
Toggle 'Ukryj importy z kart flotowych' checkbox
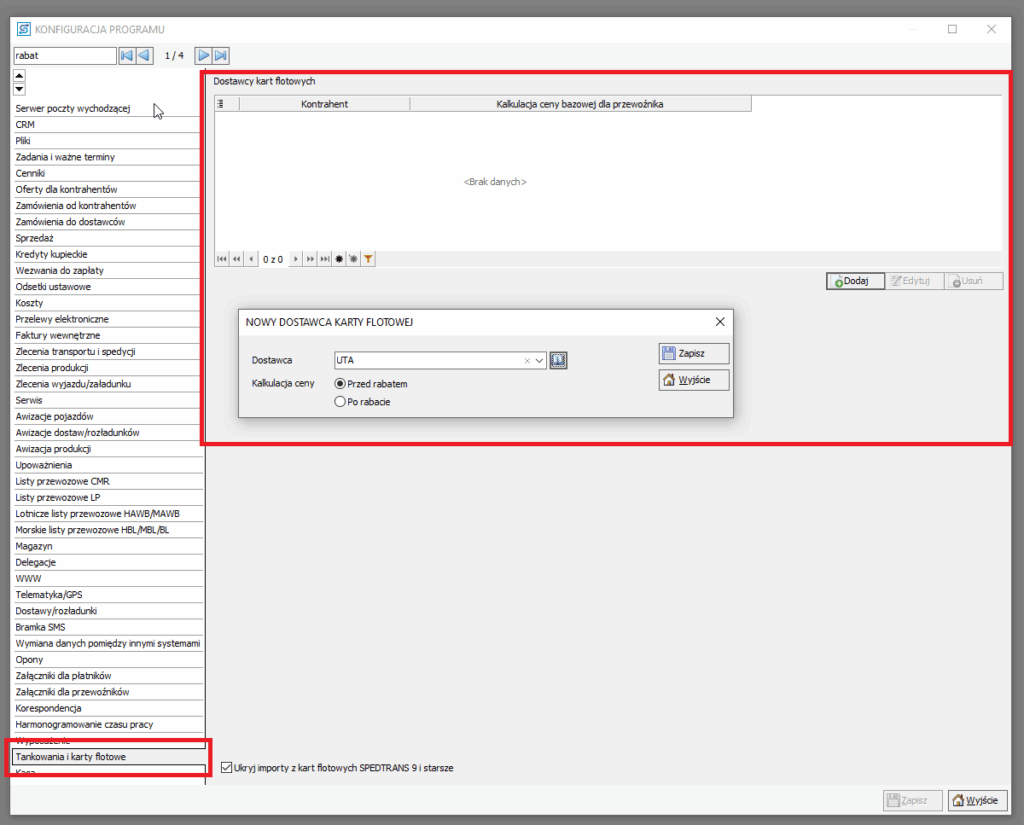225,768
